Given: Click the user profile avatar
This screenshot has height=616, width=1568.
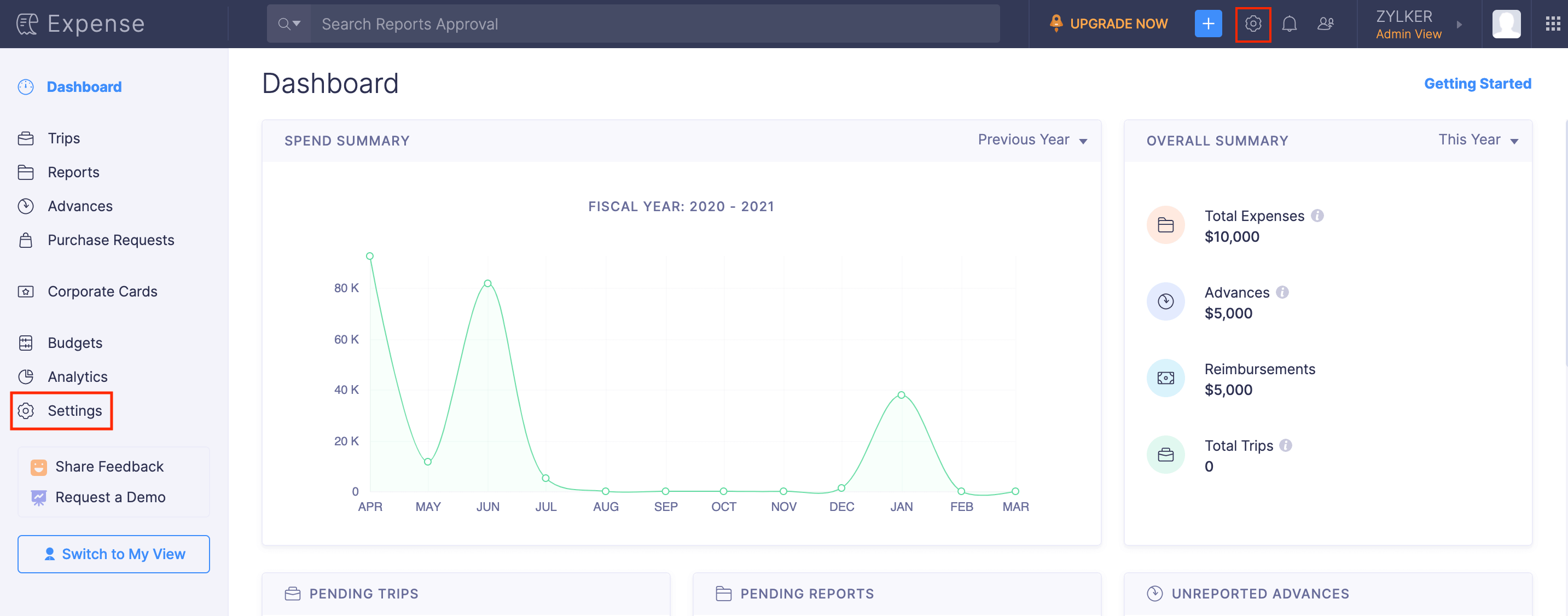Looking at the screenshot, I should 1506,24.
